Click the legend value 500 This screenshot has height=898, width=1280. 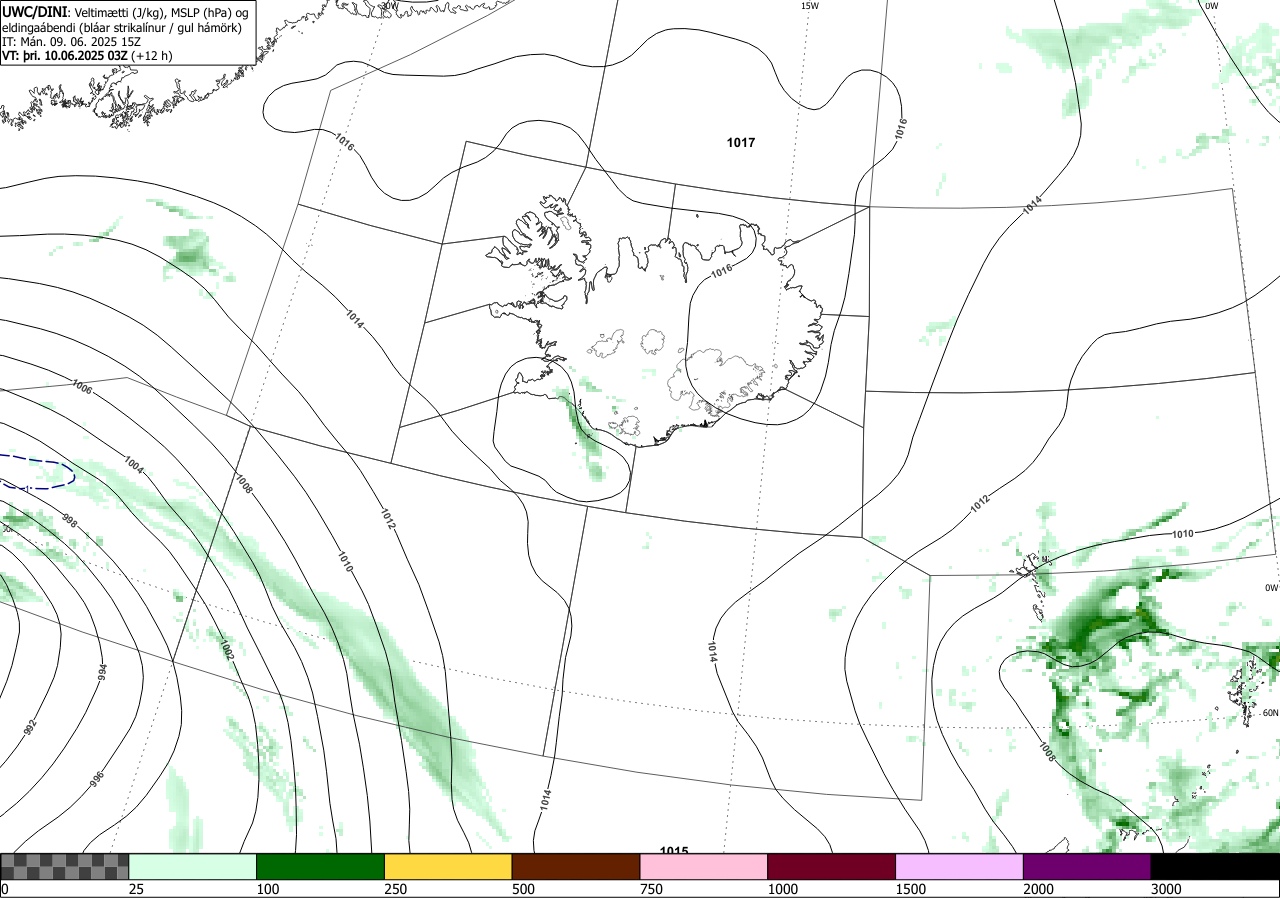click(x=523, y=889)
